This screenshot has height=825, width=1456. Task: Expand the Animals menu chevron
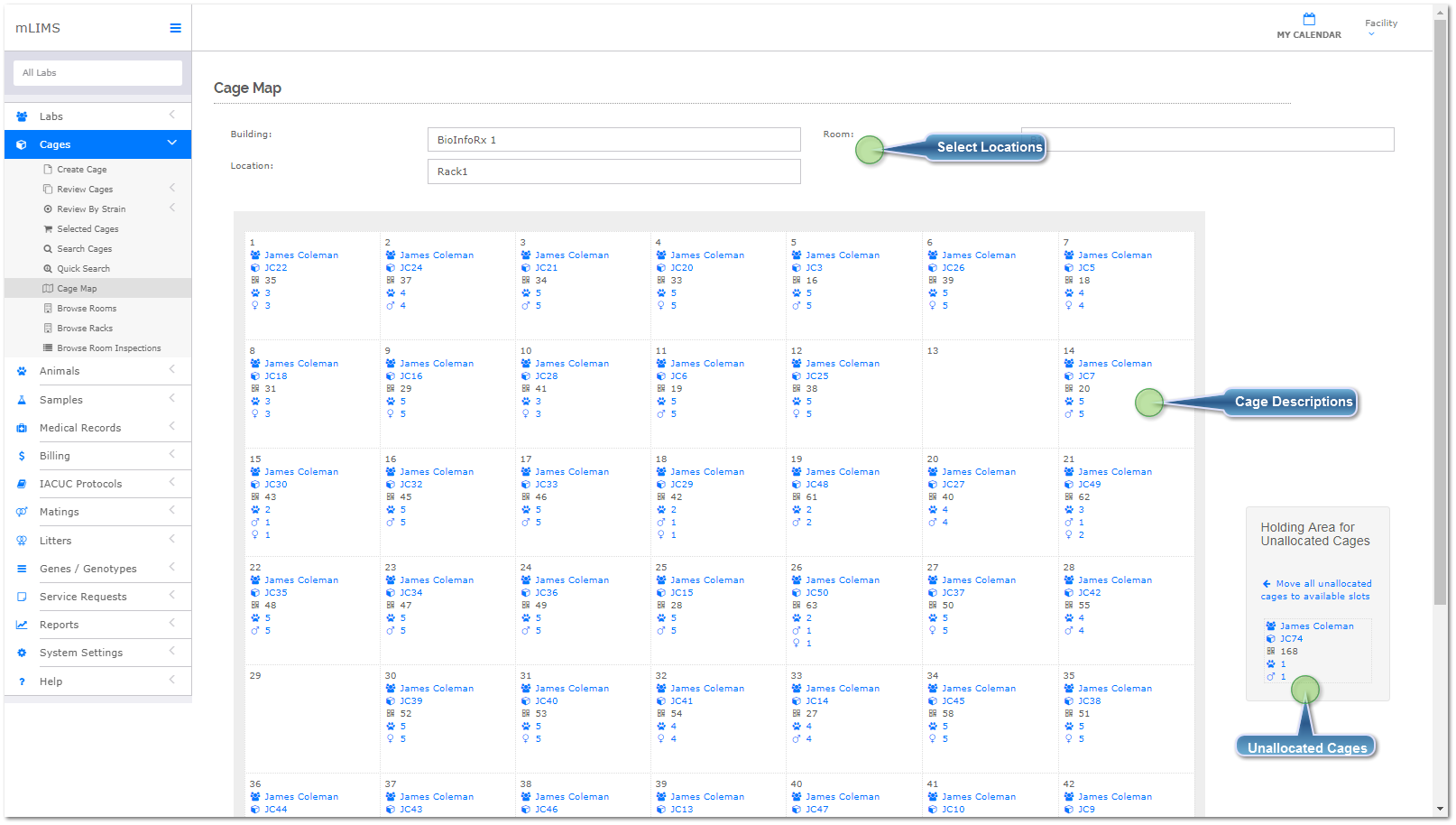click(172, 369)
